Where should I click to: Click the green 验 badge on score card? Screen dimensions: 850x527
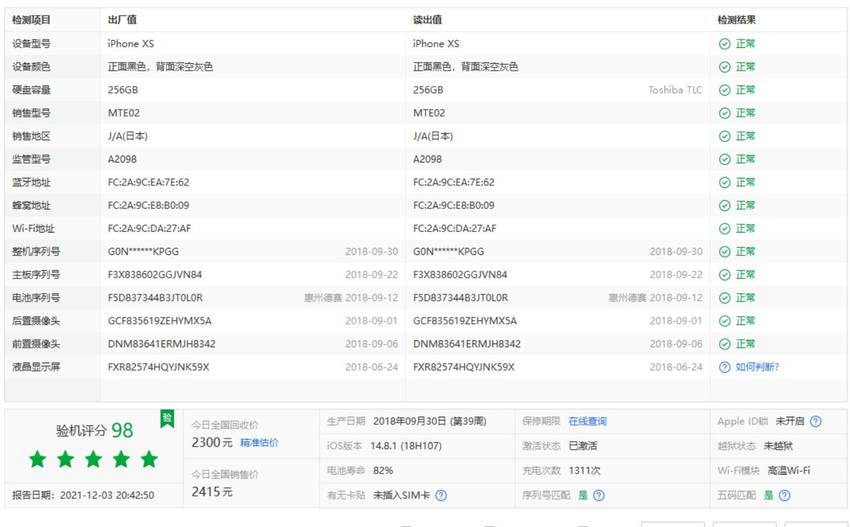(168, 419)
